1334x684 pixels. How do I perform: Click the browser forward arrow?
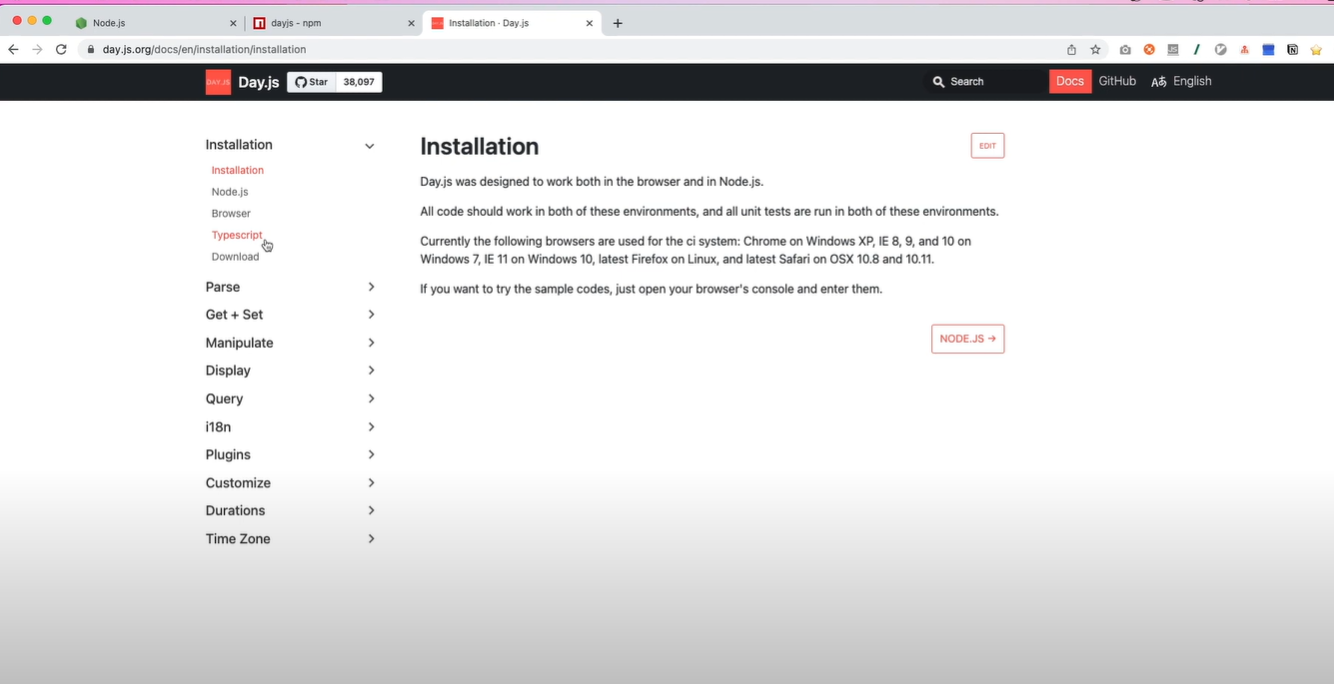pyautogui.click(x=37, y=49)
